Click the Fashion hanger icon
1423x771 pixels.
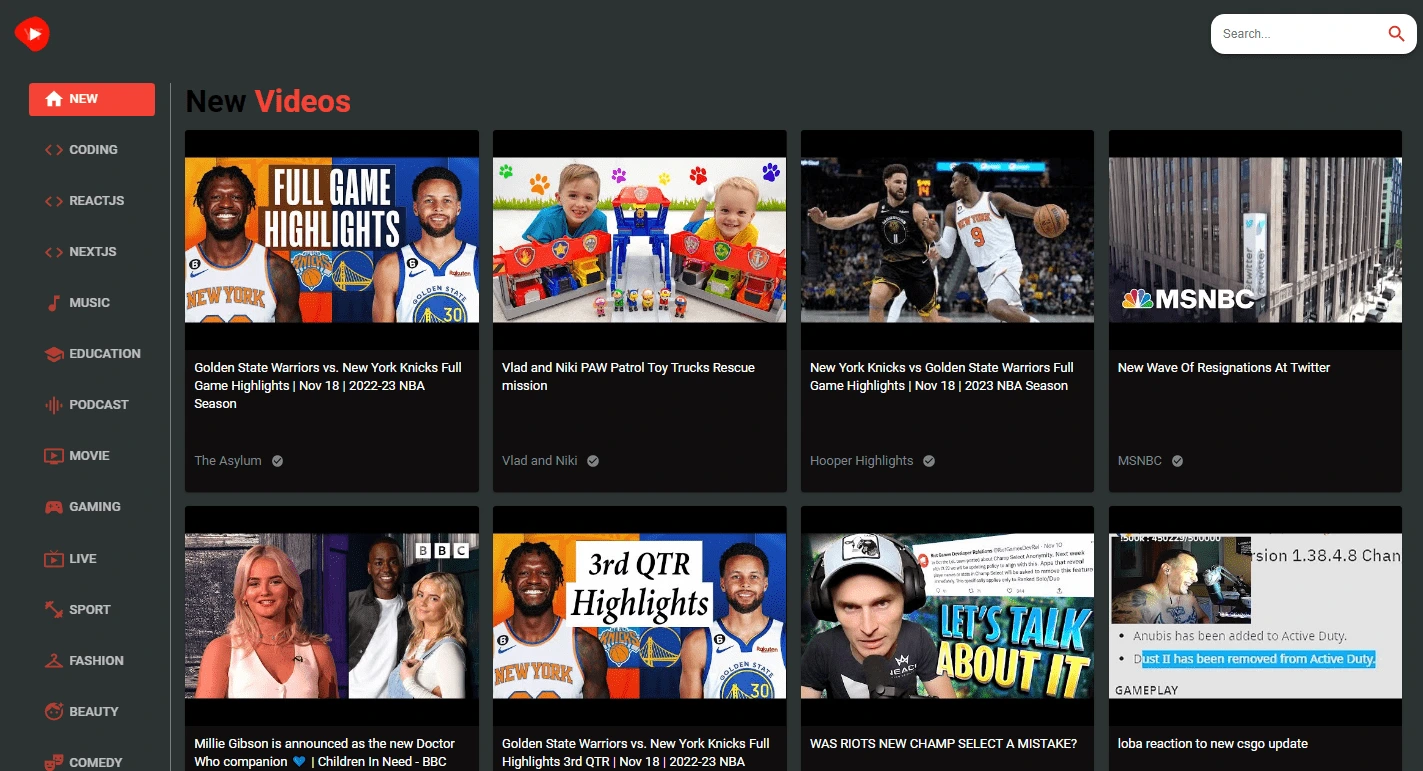[53, 661]
